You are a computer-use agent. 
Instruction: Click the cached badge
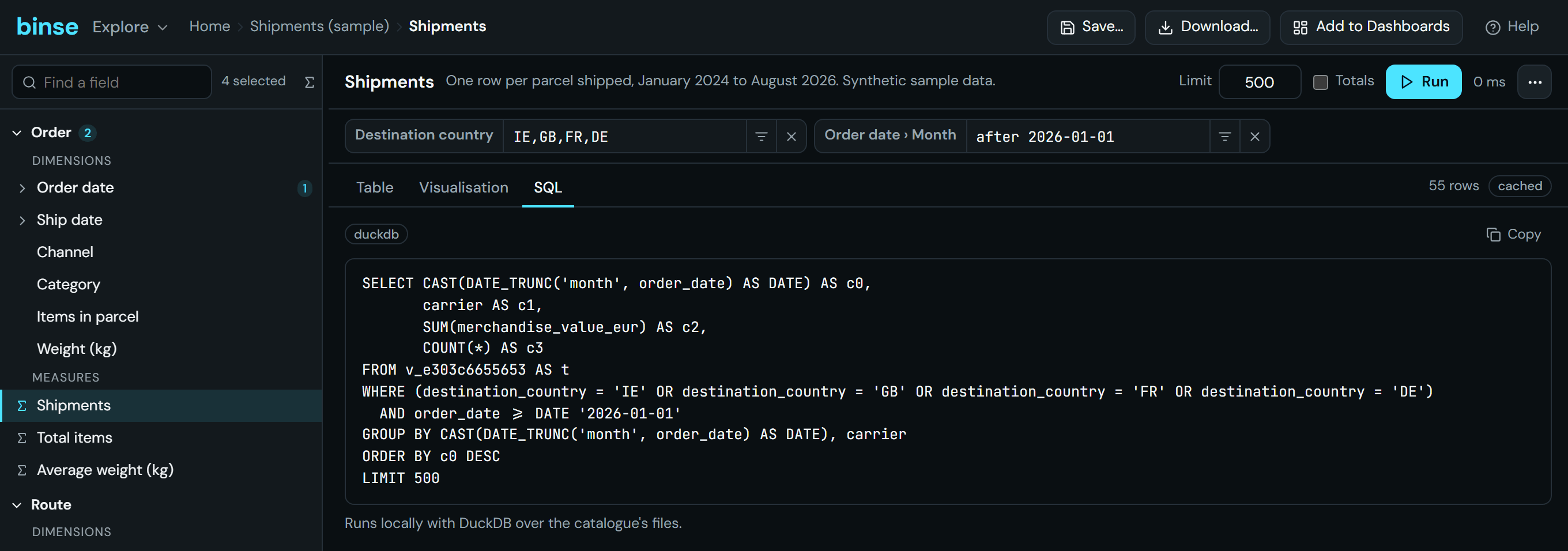pyautogui.click(x=1520, y=186)
